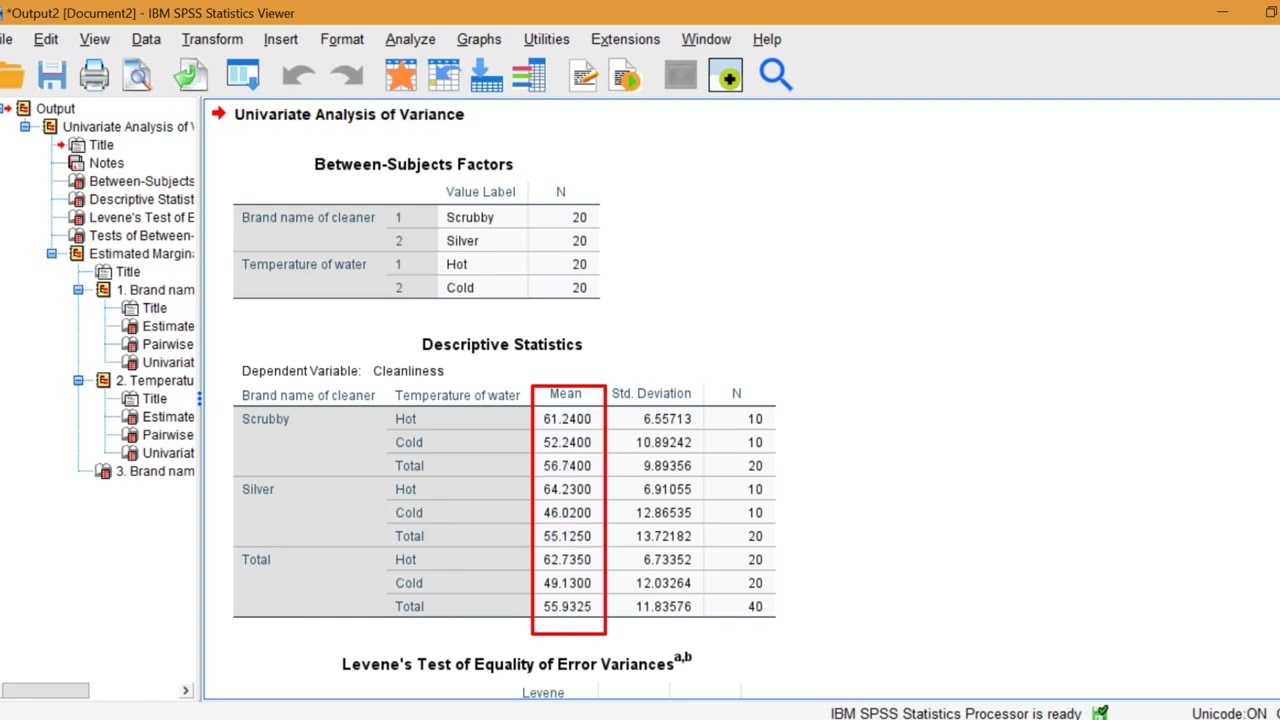Viewport: 1280px width, 720px height.
Task: Click the Search magnifier icon
Action: point(776,76)
